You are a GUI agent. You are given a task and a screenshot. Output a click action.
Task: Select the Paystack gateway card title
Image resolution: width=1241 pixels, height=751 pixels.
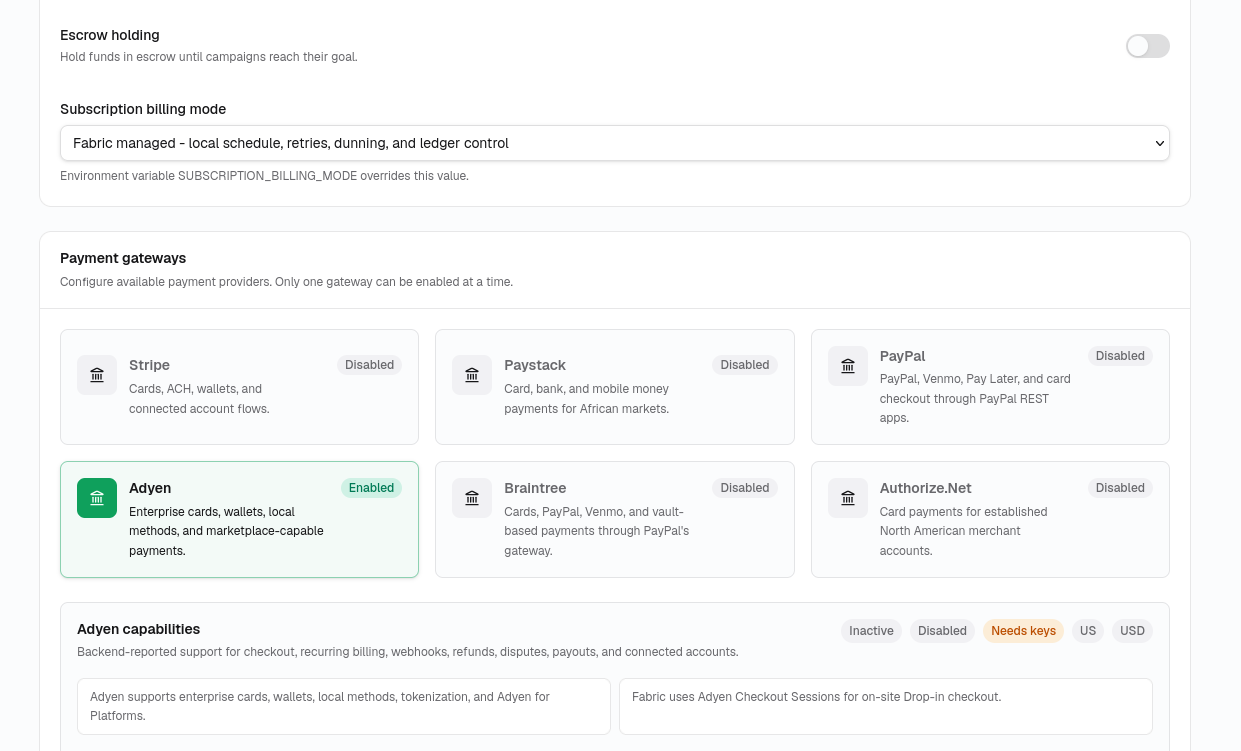pyautogui.click(x=535, y=365)
